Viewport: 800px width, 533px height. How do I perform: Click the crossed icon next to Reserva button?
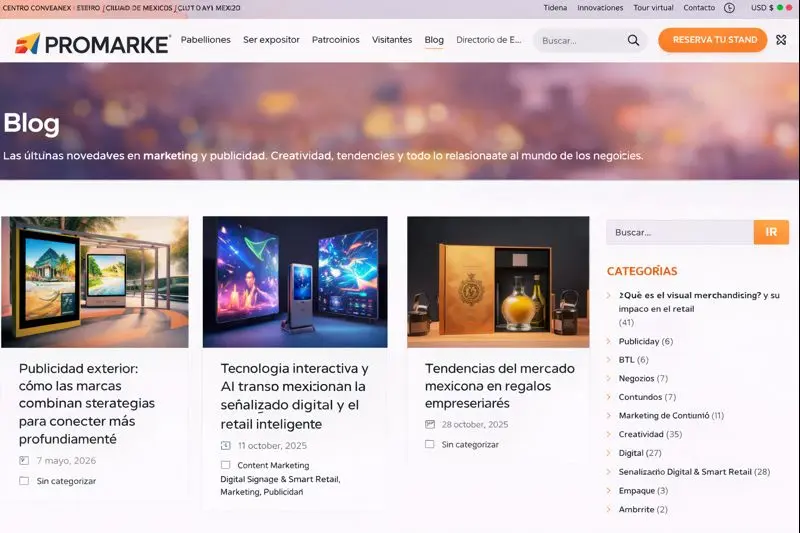click(x=781, y=40)
